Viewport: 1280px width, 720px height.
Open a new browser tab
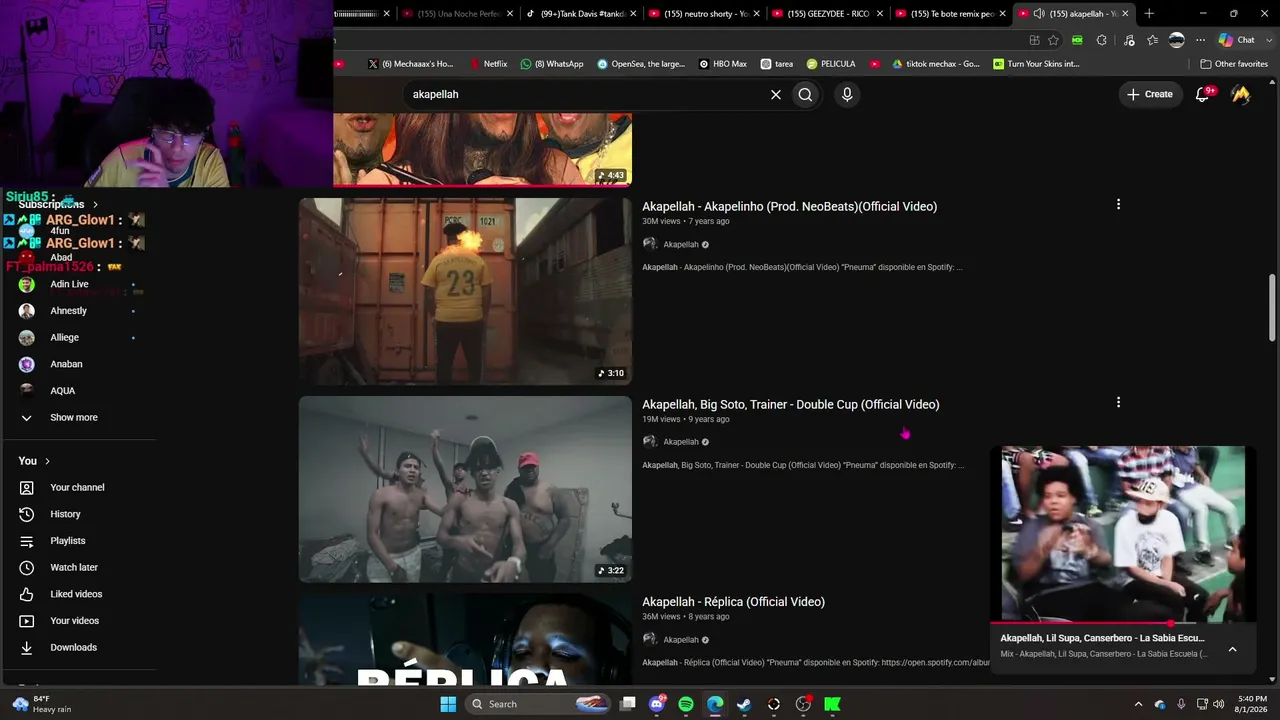tap(1149, 14)
